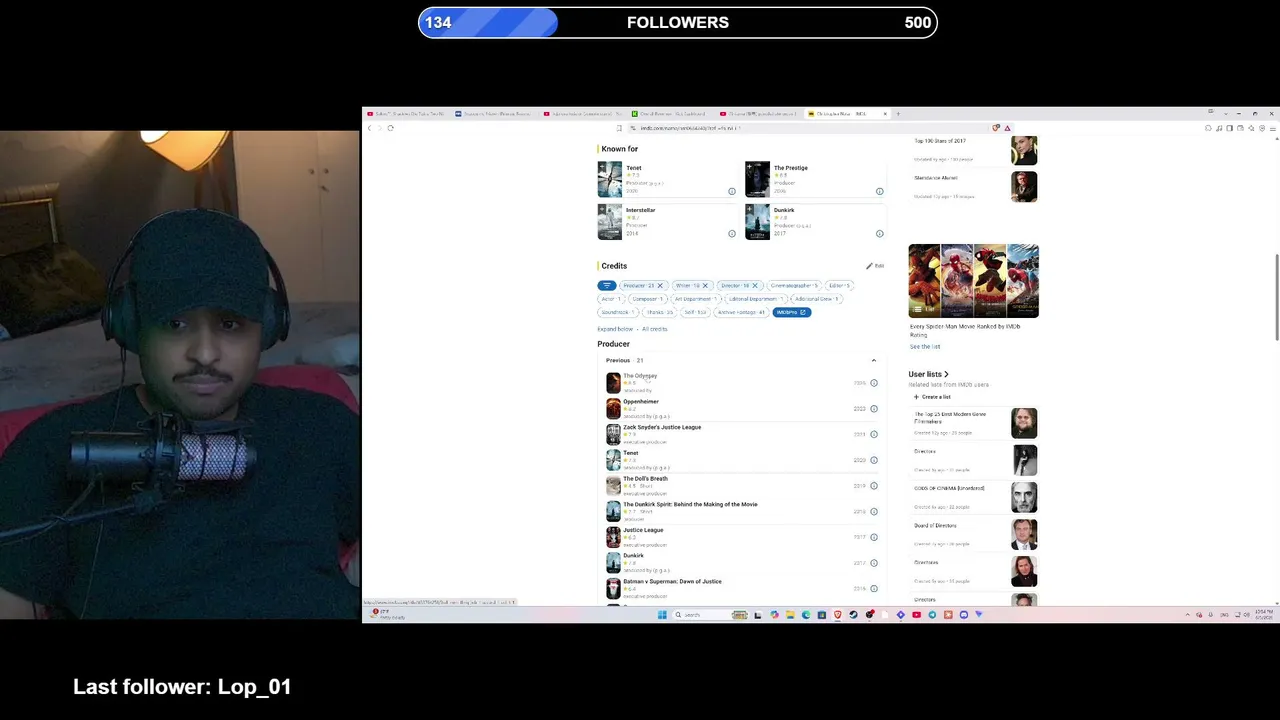Open info for Interstellar in Known for
The width and height of the screenshot is (1280, 720).
(x=732, y=234)
